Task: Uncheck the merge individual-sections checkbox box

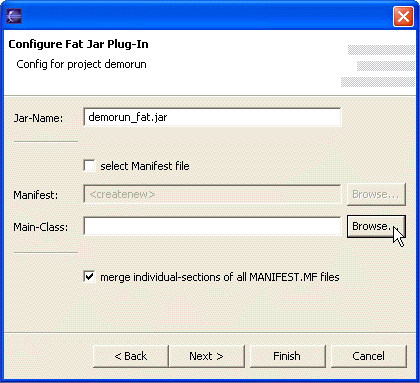Action: click(89, 277)
